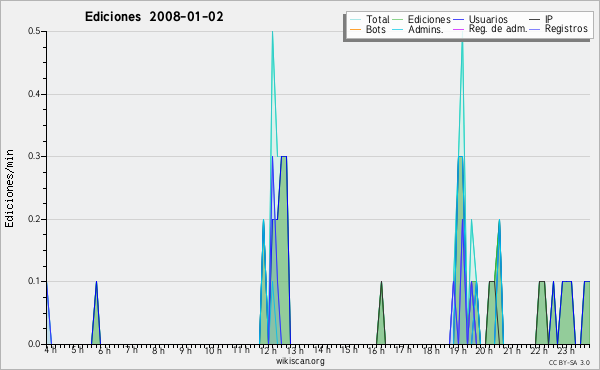The height and width of the screenshot is (370, 600).
Task: Click the 'CC BY-SA 3.0' license text
Action: 569,362
